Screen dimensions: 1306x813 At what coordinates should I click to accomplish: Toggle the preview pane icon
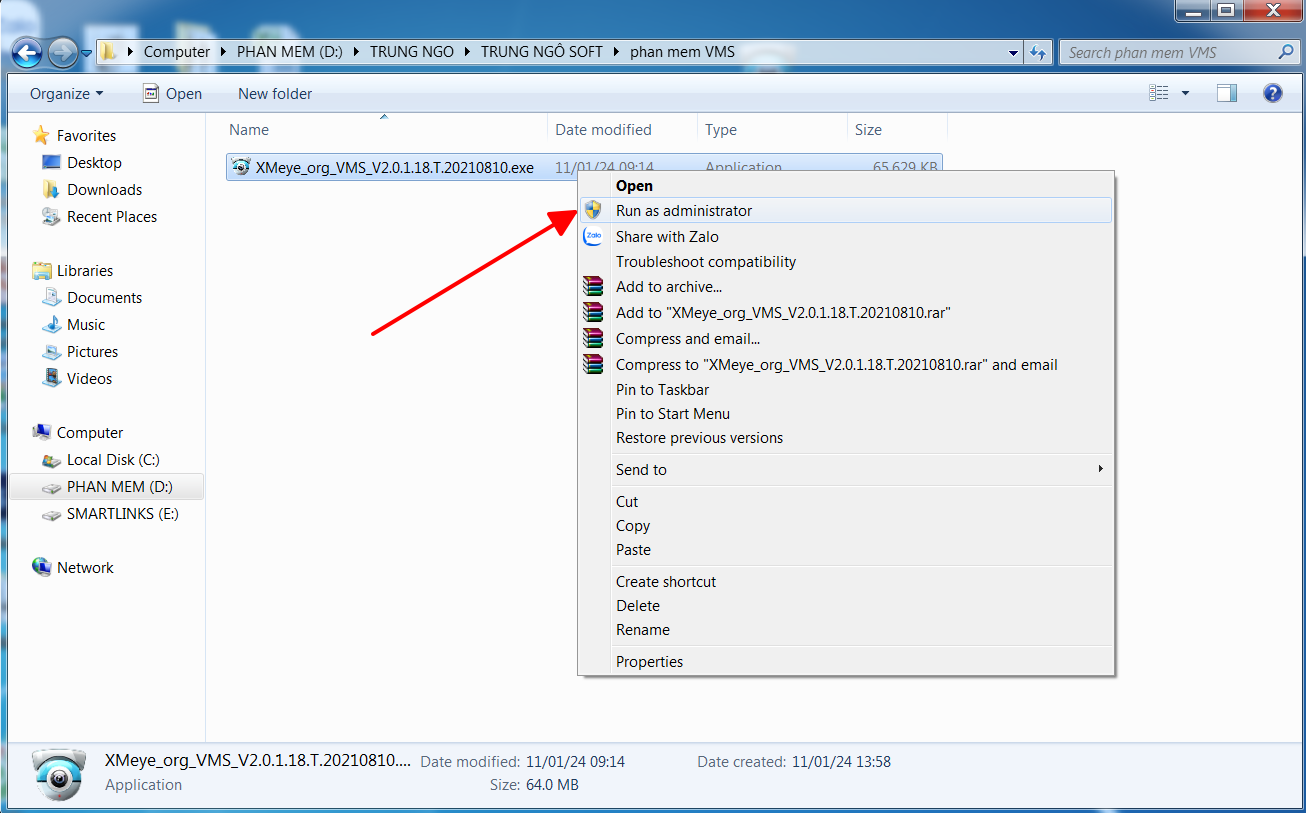[1226, 93]
